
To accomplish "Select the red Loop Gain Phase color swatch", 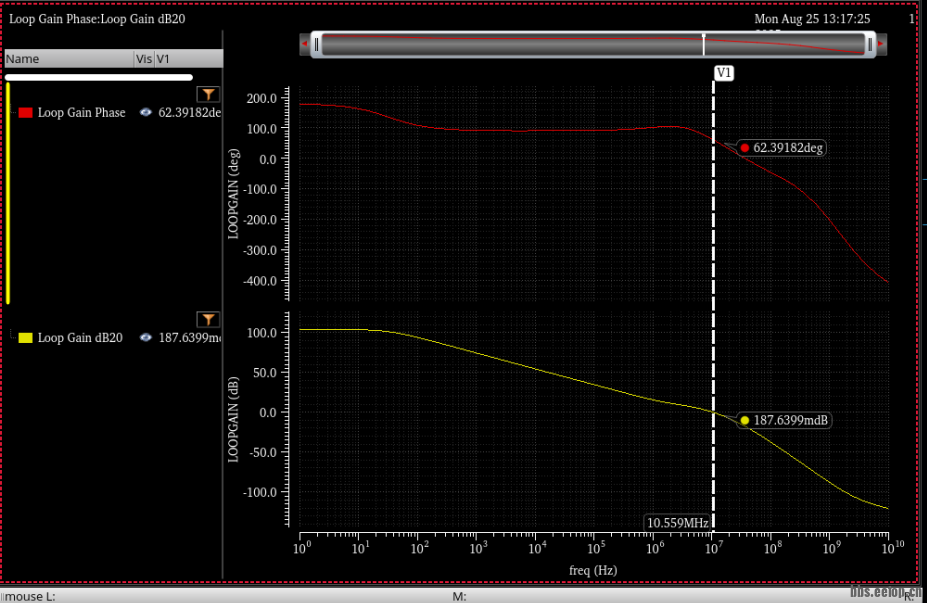I will (25, 112).
